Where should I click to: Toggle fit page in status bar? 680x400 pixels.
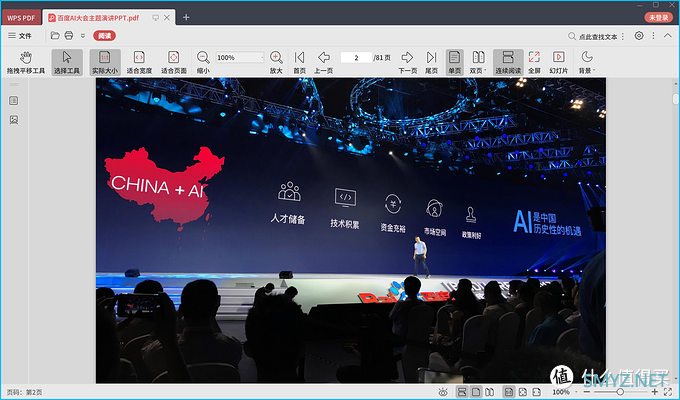pyautogui.click(x=523, y=392)
